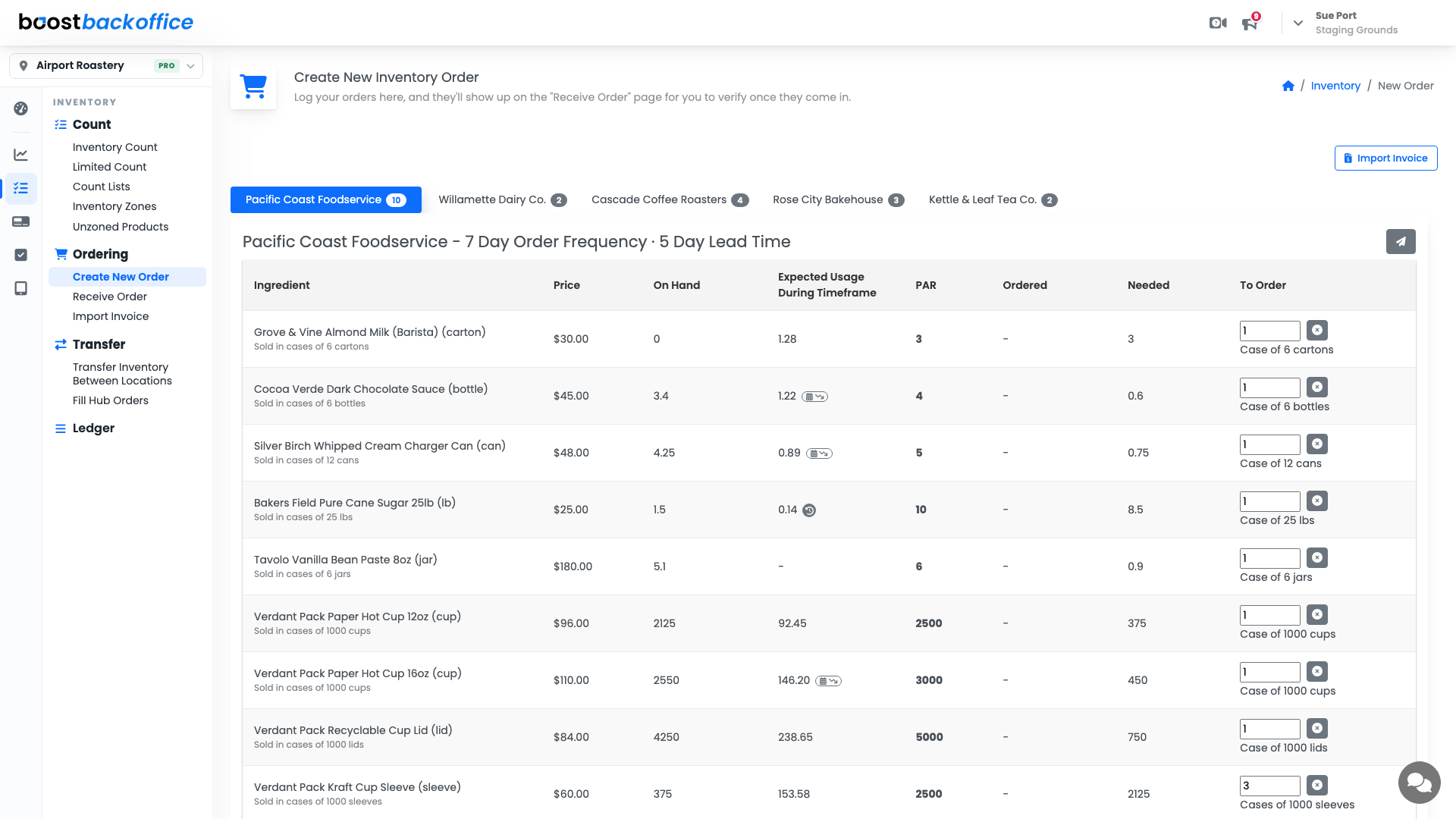This screenshot has height=819, width=1456.
Task: Open the analytics chart sidebar icon
Action: click(21, 155)
